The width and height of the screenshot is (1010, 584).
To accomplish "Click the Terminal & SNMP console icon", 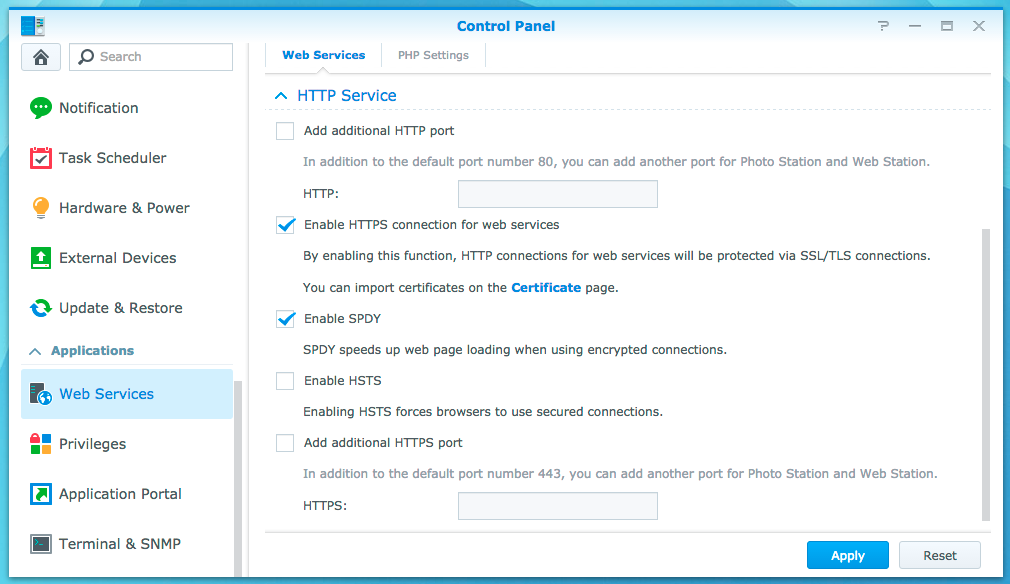I will 41,544.
